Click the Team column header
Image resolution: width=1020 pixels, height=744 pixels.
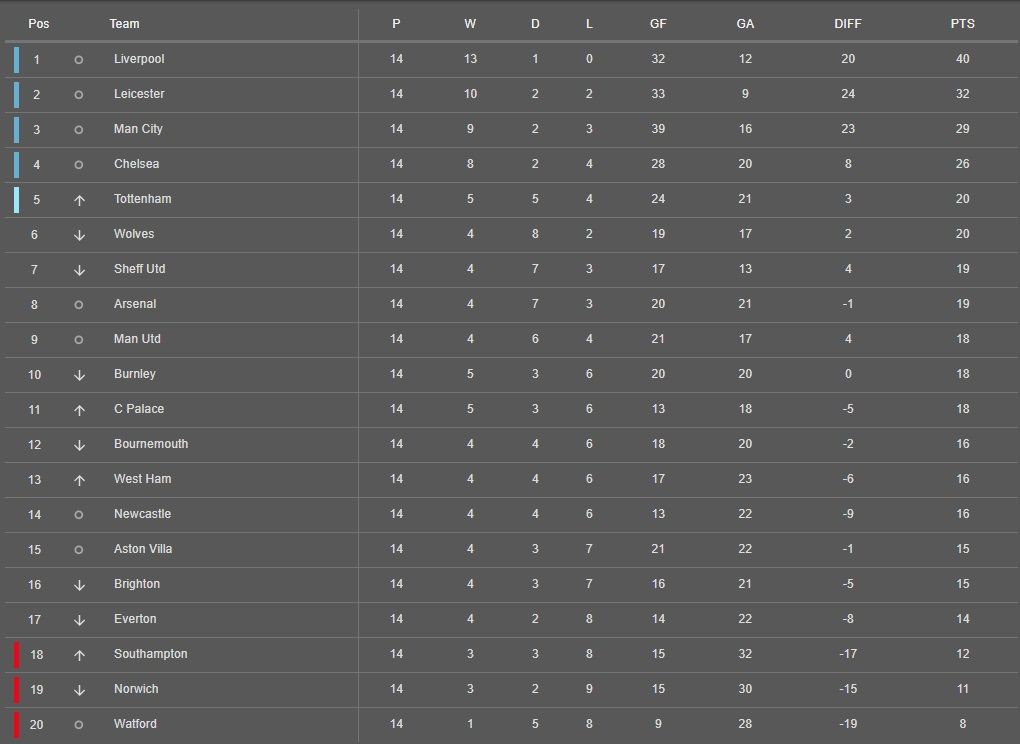125,24
